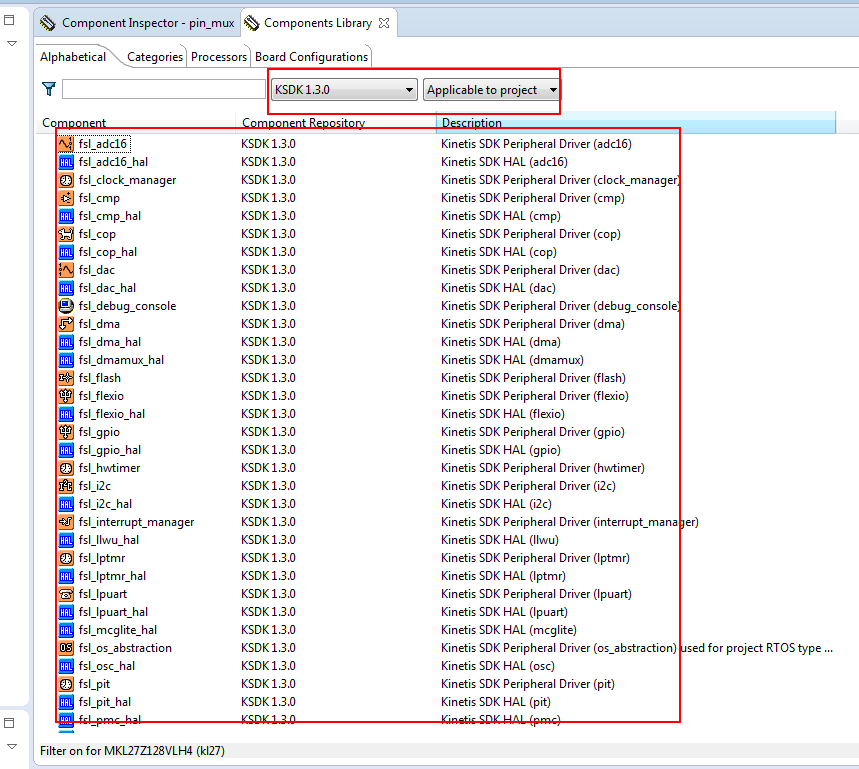Select the fsl_lptmr_hal component
Image resolution: width=859 pixels, height=769 pixels.
tap(112, 576)
